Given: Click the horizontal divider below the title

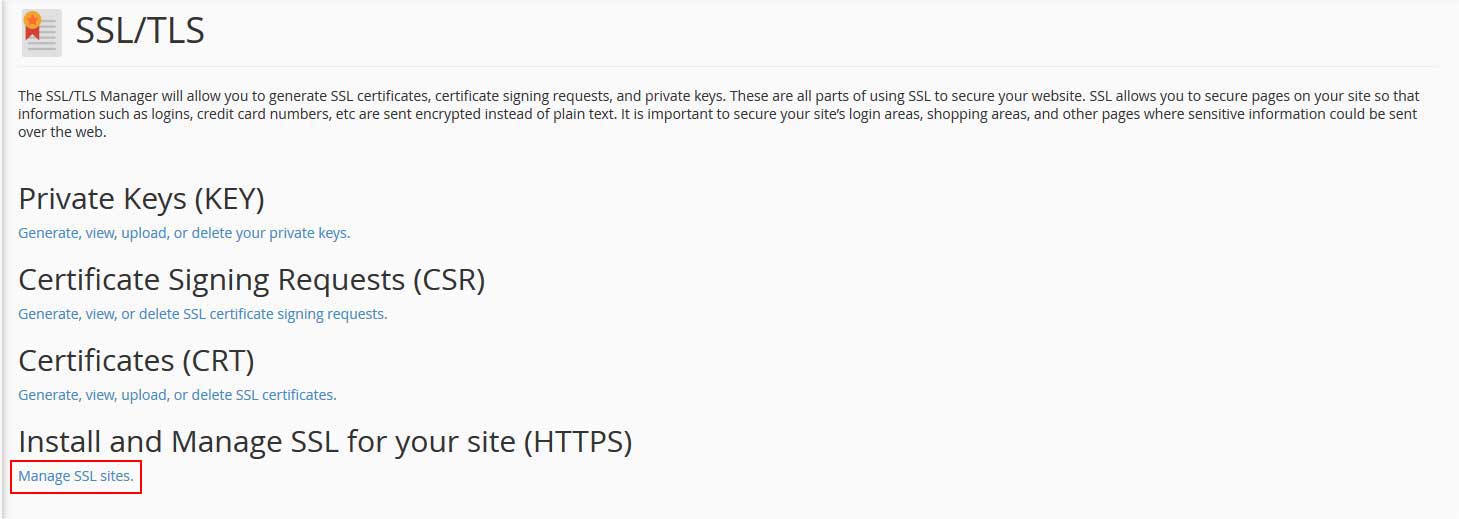Looking at the screenshot, I should pos(728,67).
